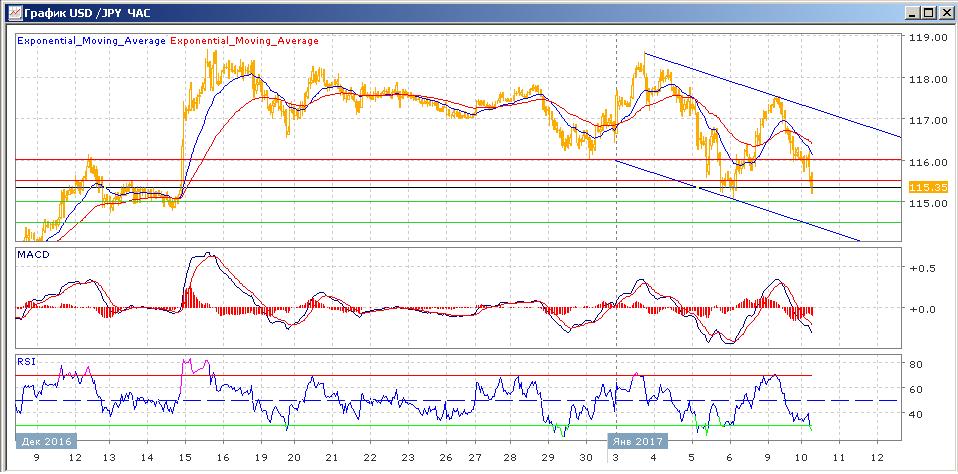Viewport: 958px width, 474px height.
Task: Click the chart window icon in title bar
Action: click(x=14, y=12)
